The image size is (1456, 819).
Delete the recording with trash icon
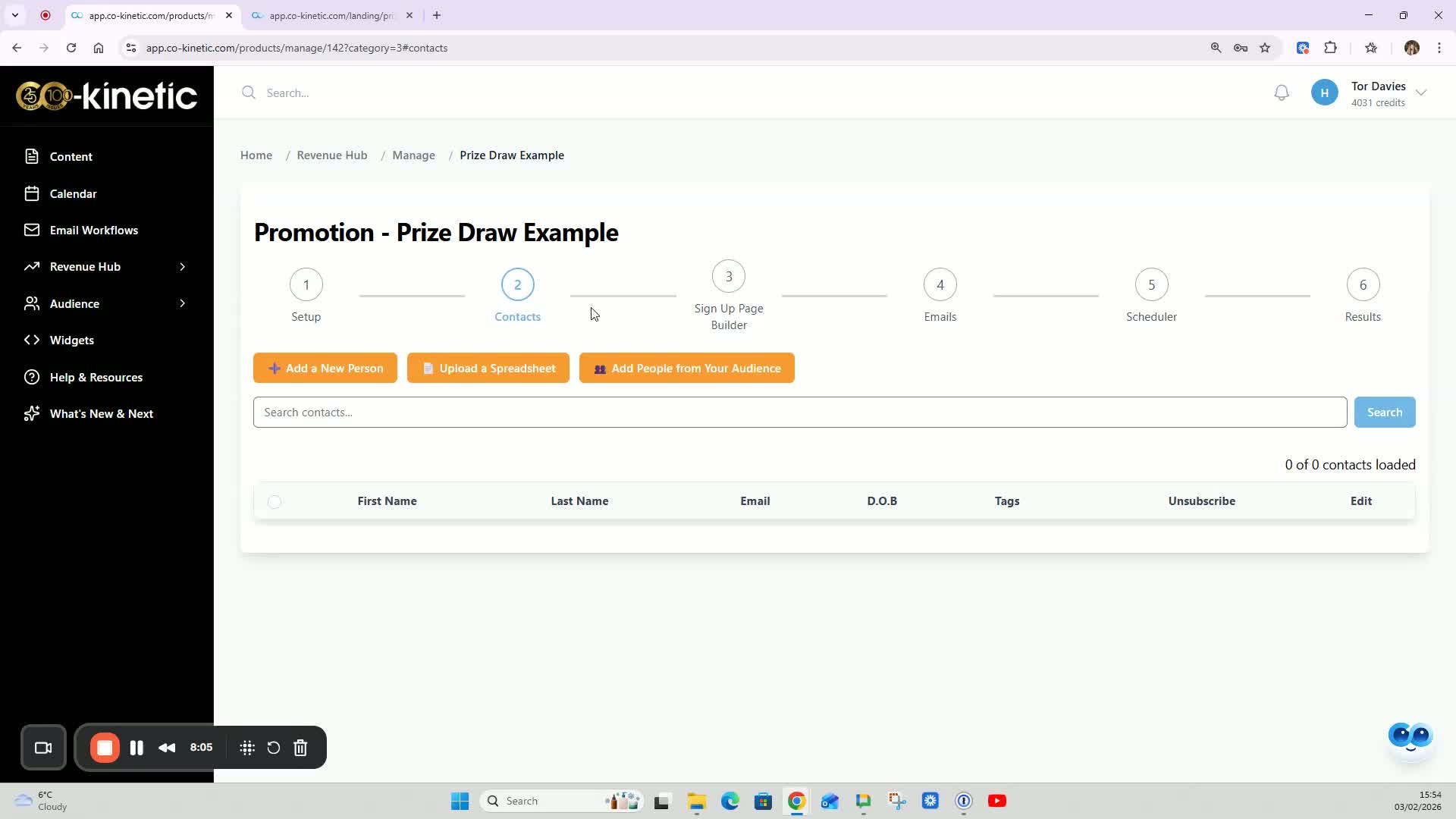[x=300, y=748]
